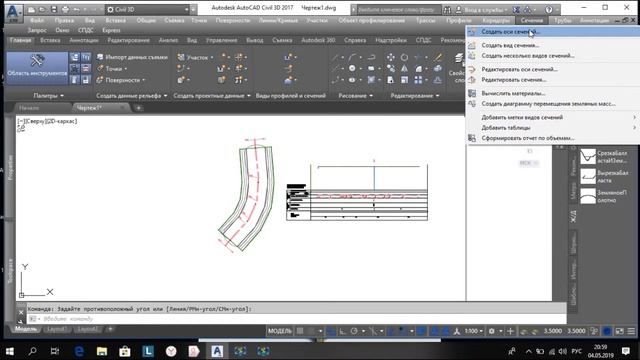Click the Customization menu icon in status bar
This screenshot has height=360, width=640.
(x=631, y=331)
